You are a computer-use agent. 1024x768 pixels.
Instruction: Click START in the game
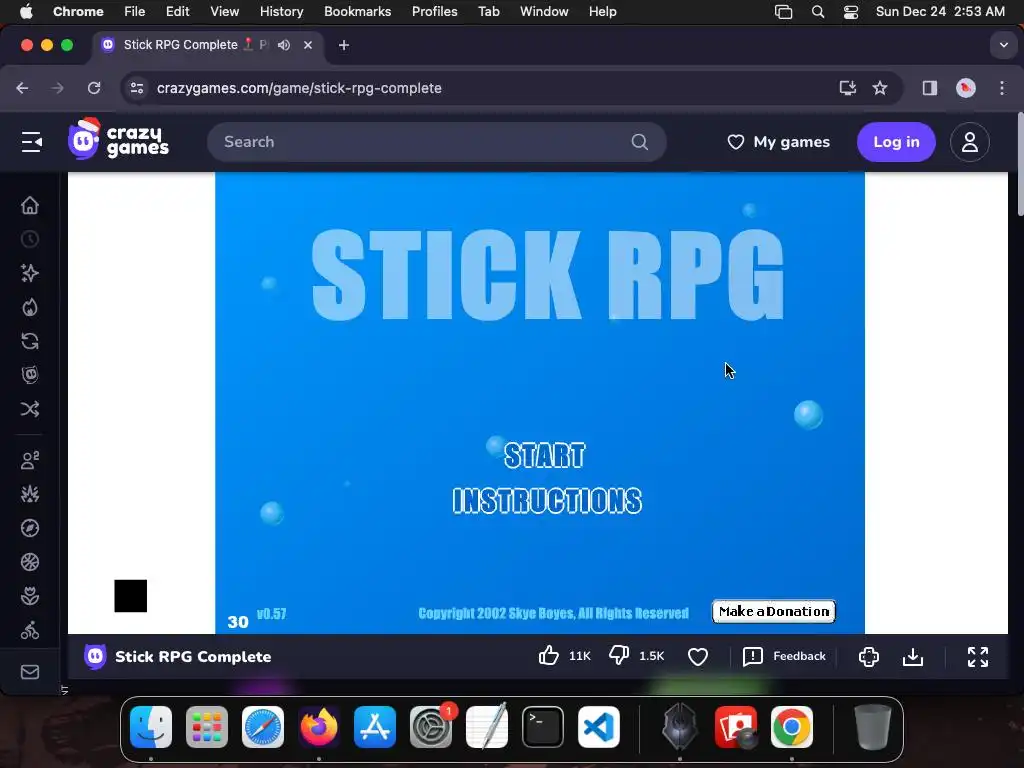coord(545,455)
